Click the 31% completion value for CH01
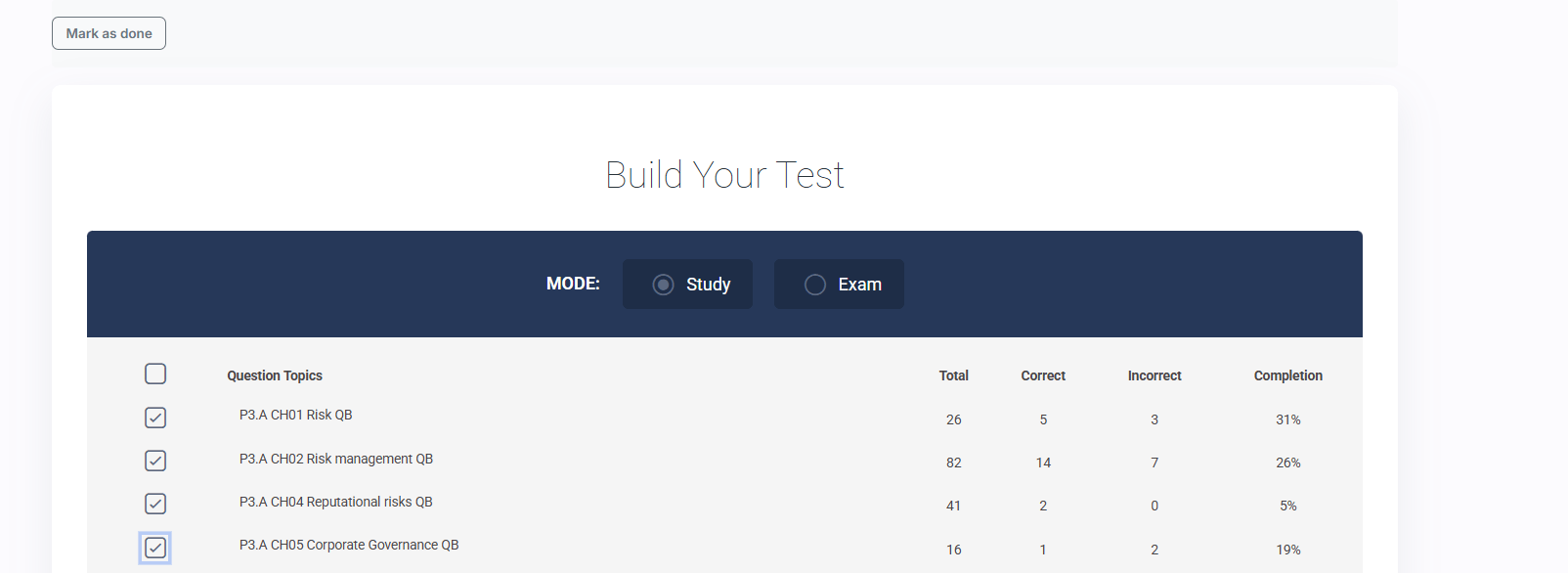This screenshot has width=1568, height=573. [x=1287, y=419]
